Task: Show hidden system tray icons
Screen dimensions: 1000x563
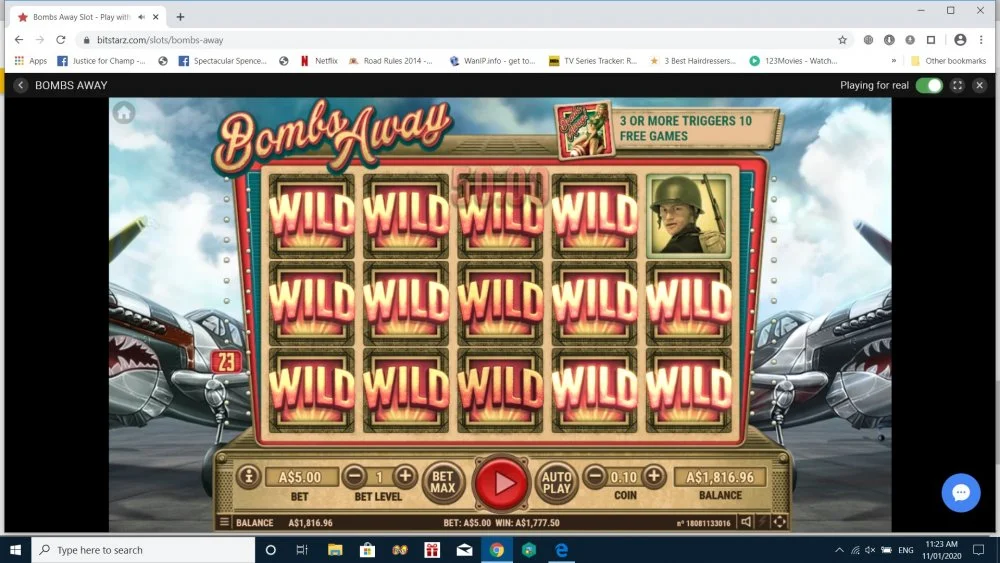Action: (839, 550)
